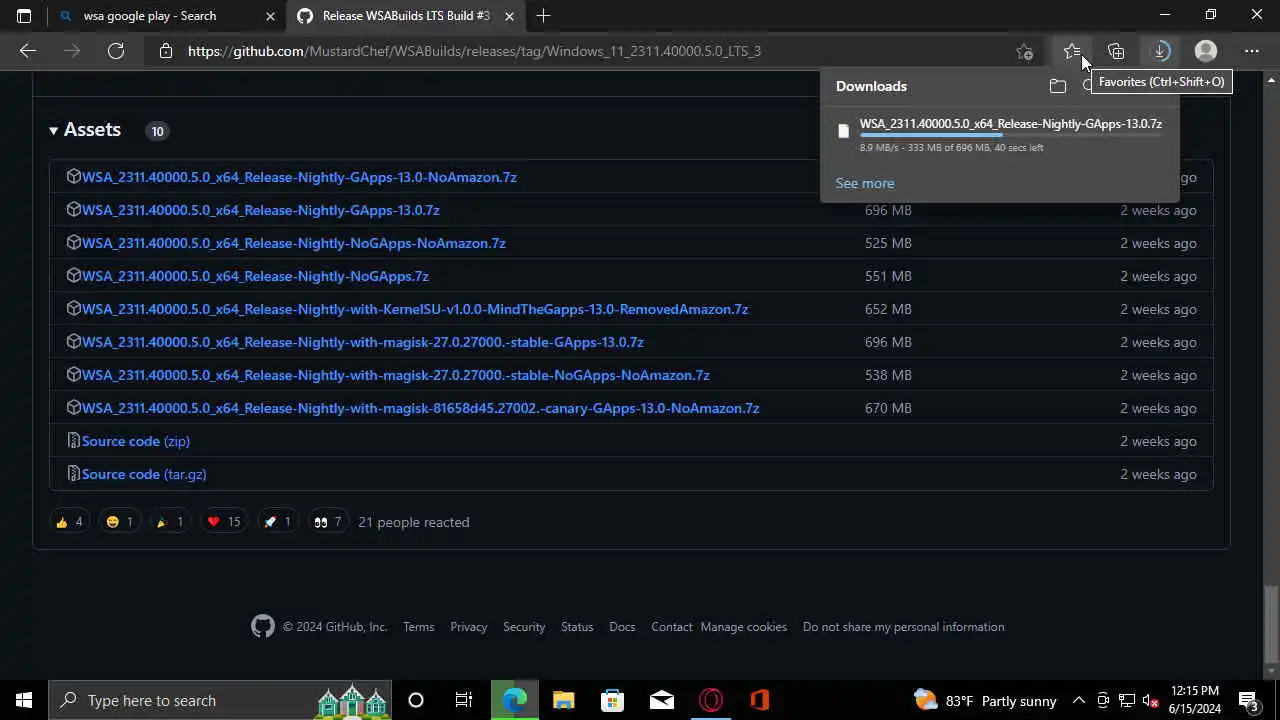Launch Microsoft Store from the taskbar
This screenshot has height=720, width=1280.
[612, 700]
